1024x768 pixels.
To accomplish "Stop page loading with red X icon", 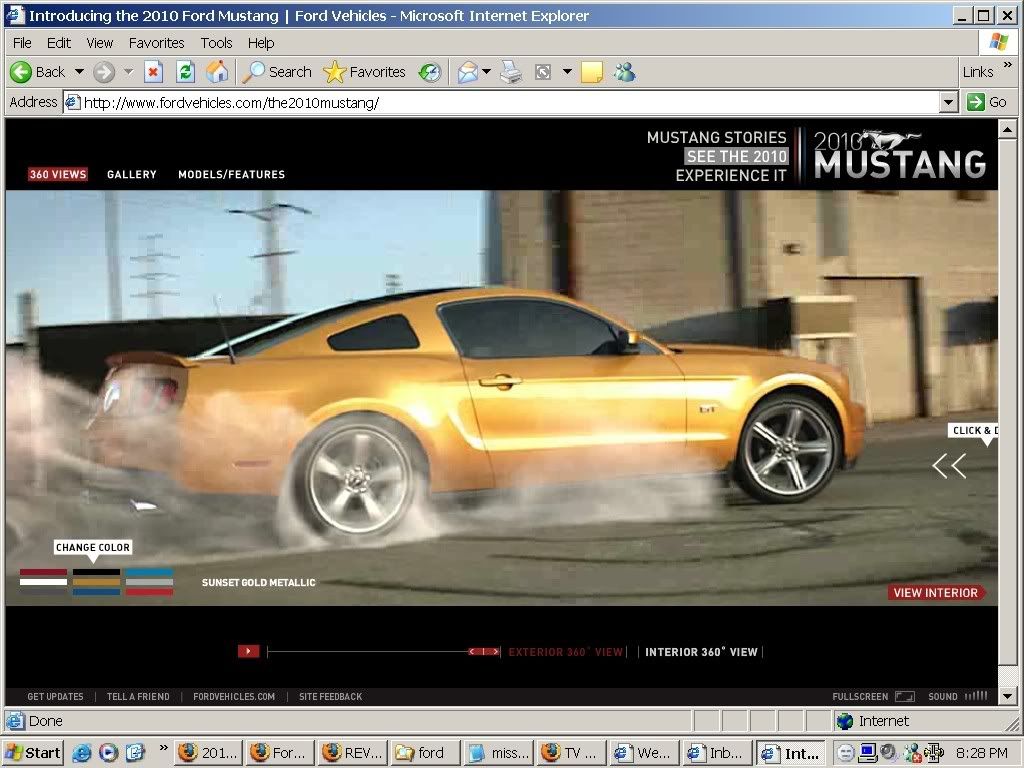I will pyautogui.click(x=153, y=72).
